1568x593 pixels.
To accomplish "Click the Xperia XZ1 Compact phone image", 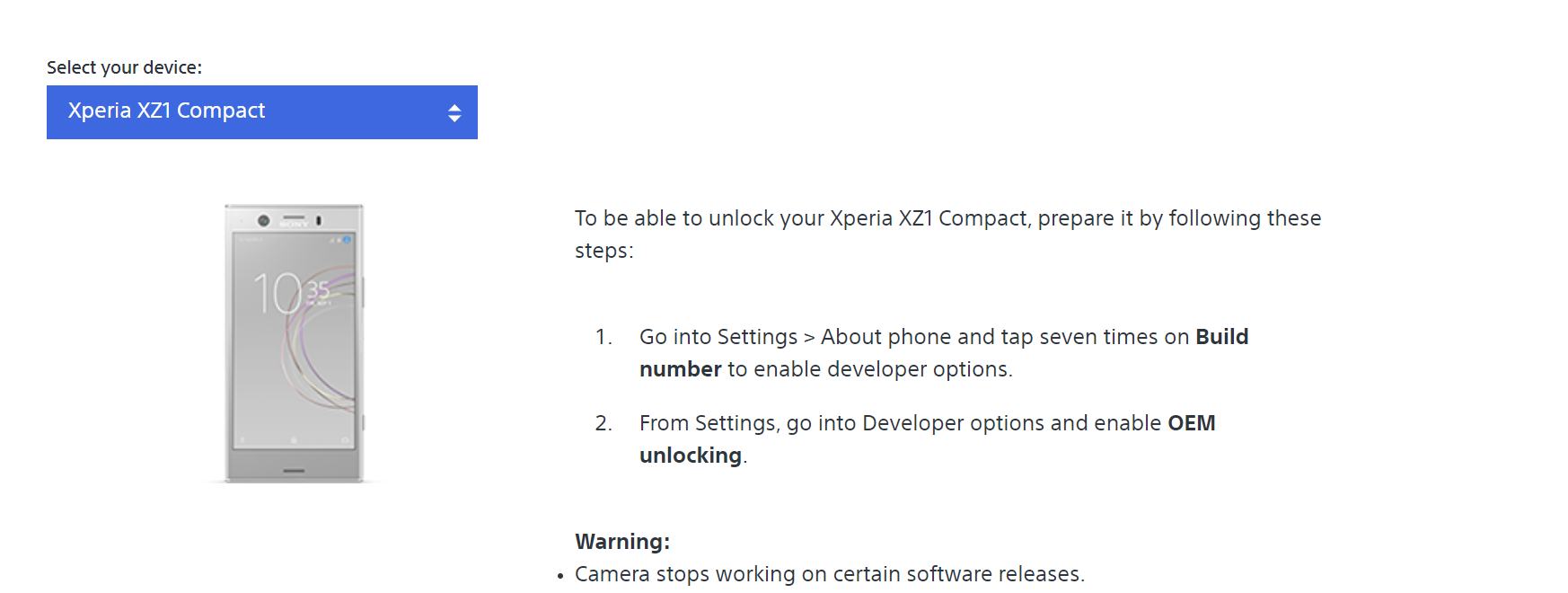I will [294, 359].
